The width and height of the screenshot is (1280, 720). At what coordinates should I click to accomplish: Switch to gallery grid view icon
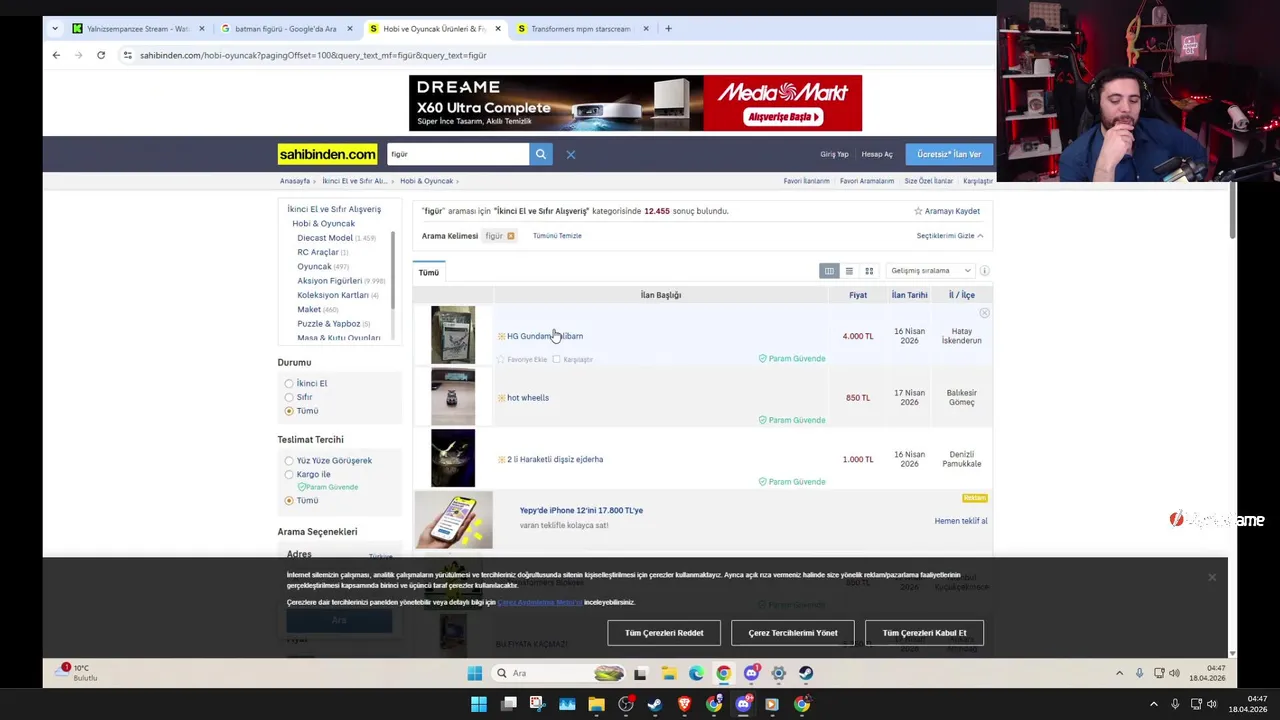coord(869,271)
